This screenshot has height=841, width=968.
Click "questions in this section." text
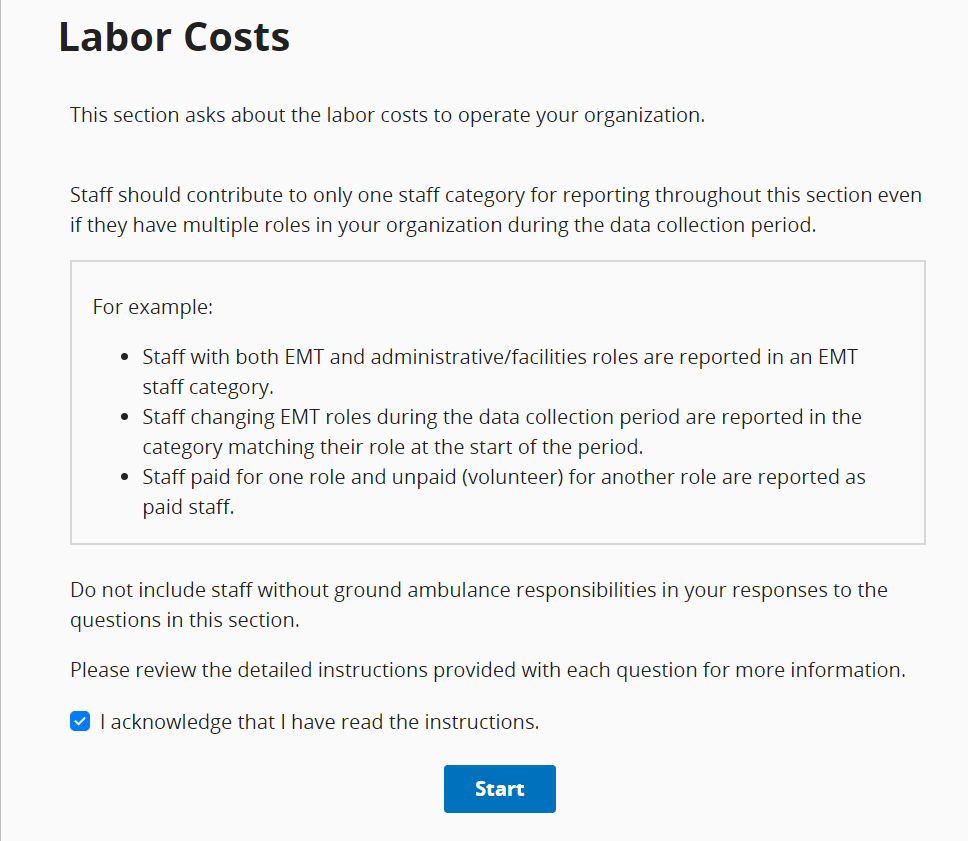pos(184,620)
